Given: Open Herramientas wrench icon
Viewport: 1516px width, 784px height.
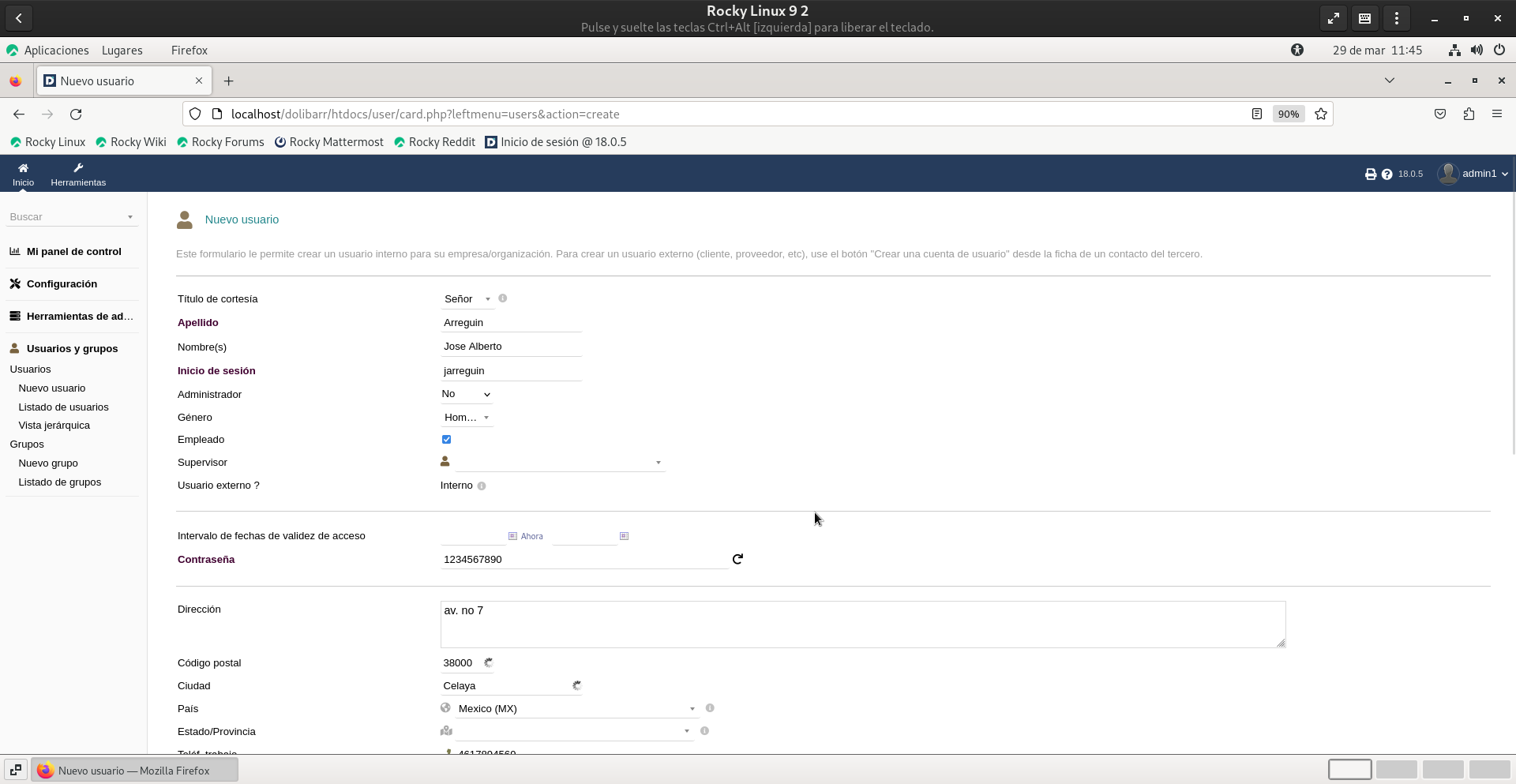Looking at the screenshot, I should coord(78,174).
